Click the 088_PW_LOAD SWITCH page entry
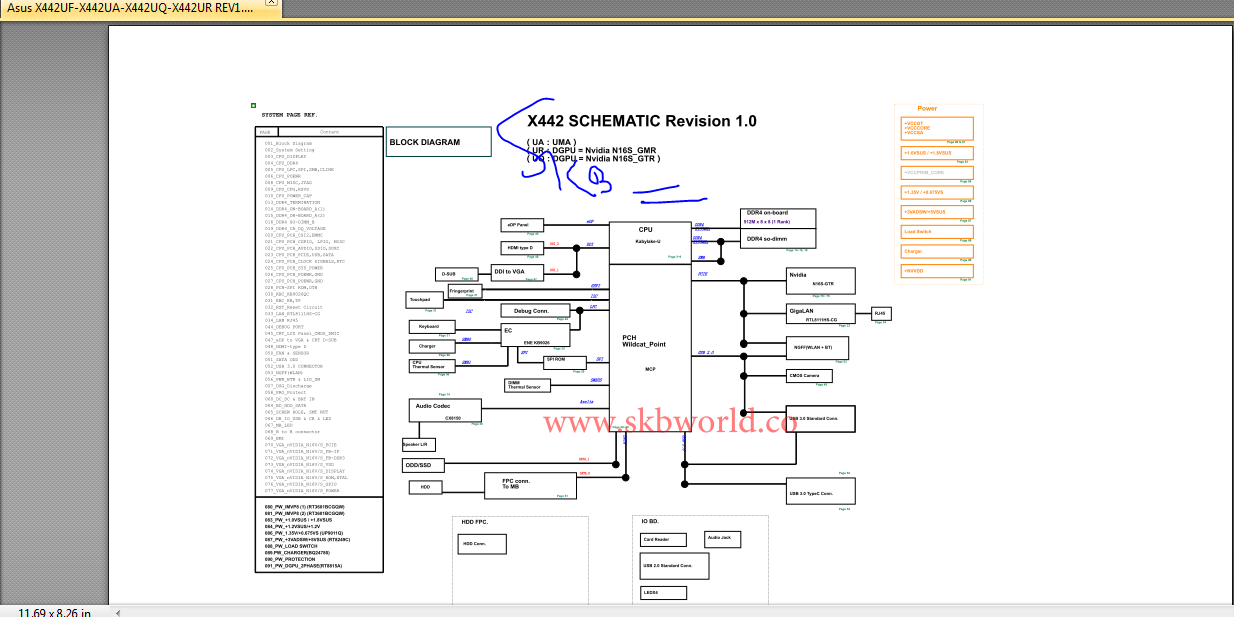Viewport: 1234px width, 617px height. coord(291,546)
